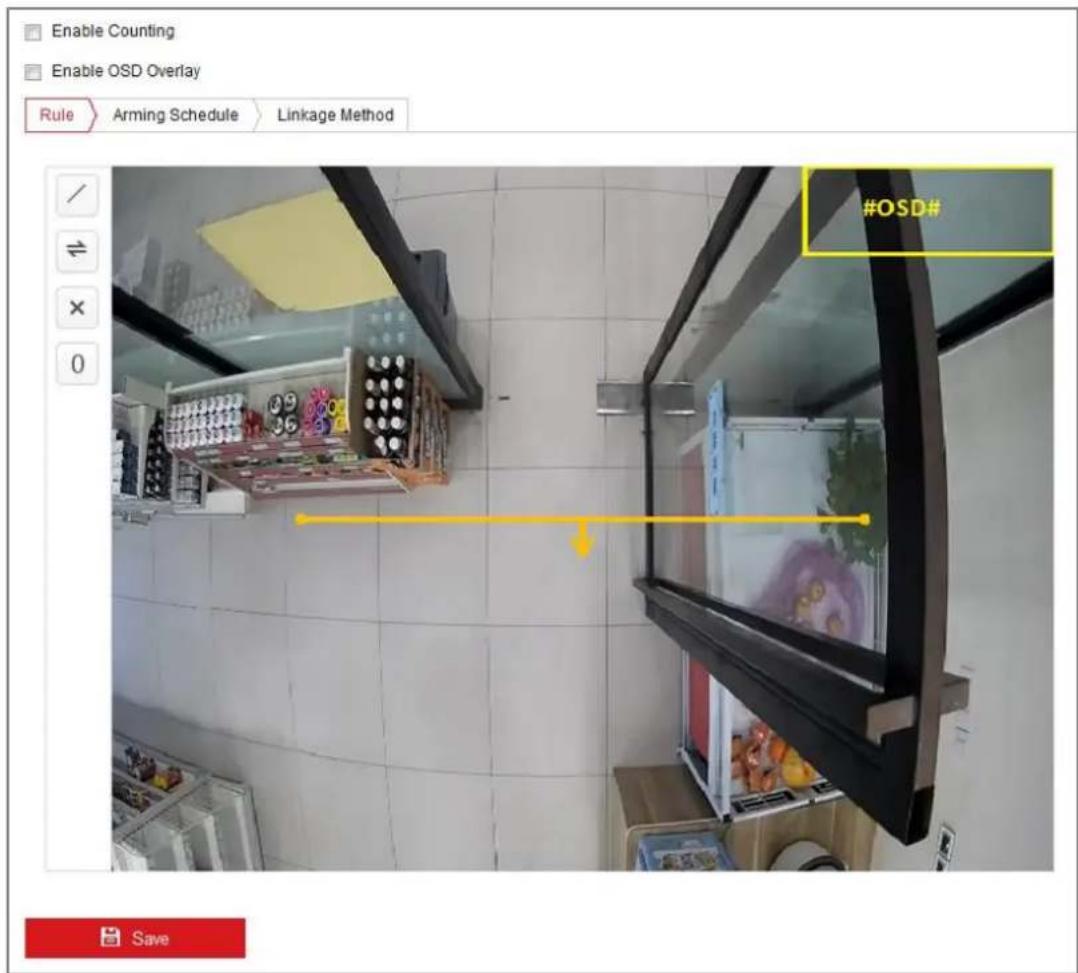Toggle Enable OSD Overlay checkbox
The height and width of the screenshot is (973, 1078).
[x=32, y=72]
